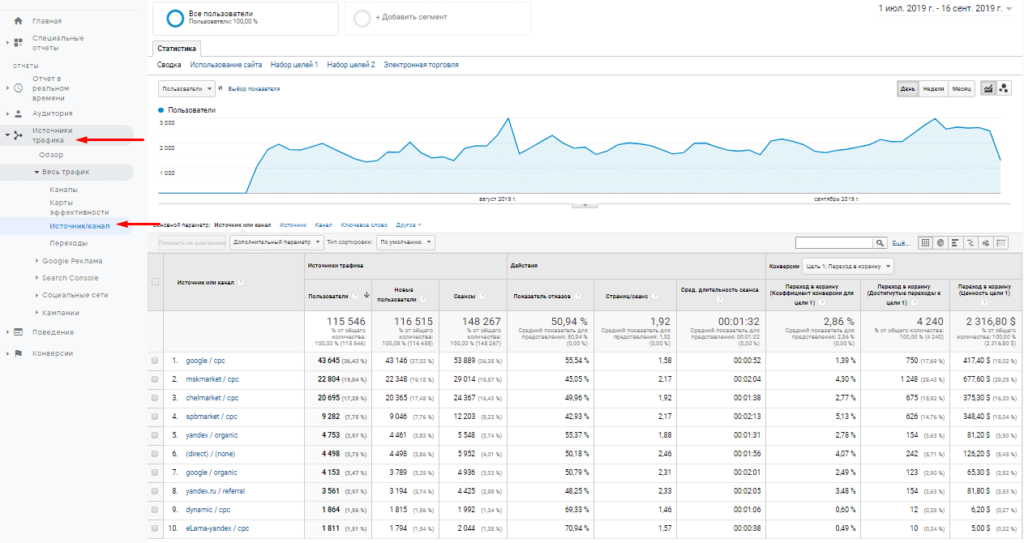Select the line chart type icon

click(x=987, y=88)
